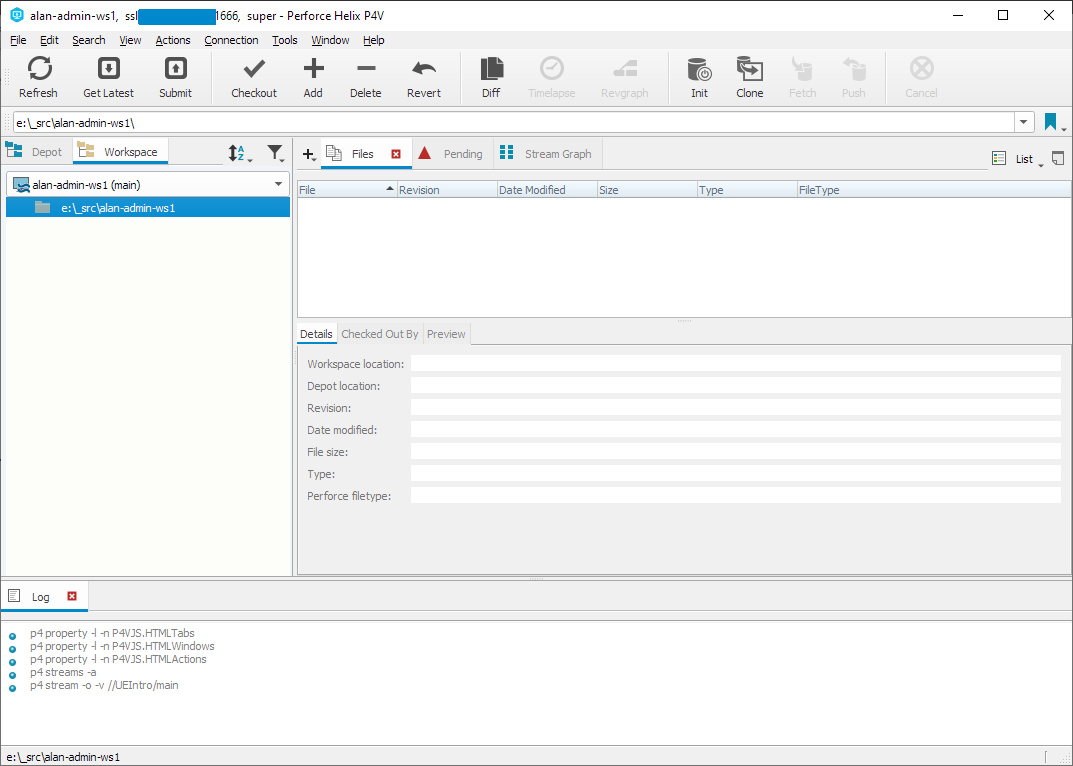Open the Actions menu
This screenshot has height=766, width=1073.
(x=172, y=40)
